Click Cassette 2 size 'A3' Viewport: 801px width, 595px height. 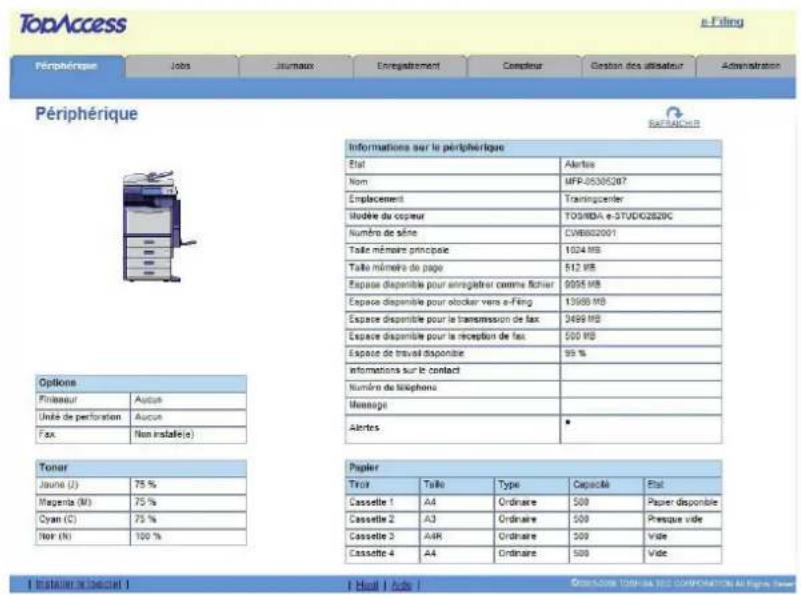click(x=430, y=519)
